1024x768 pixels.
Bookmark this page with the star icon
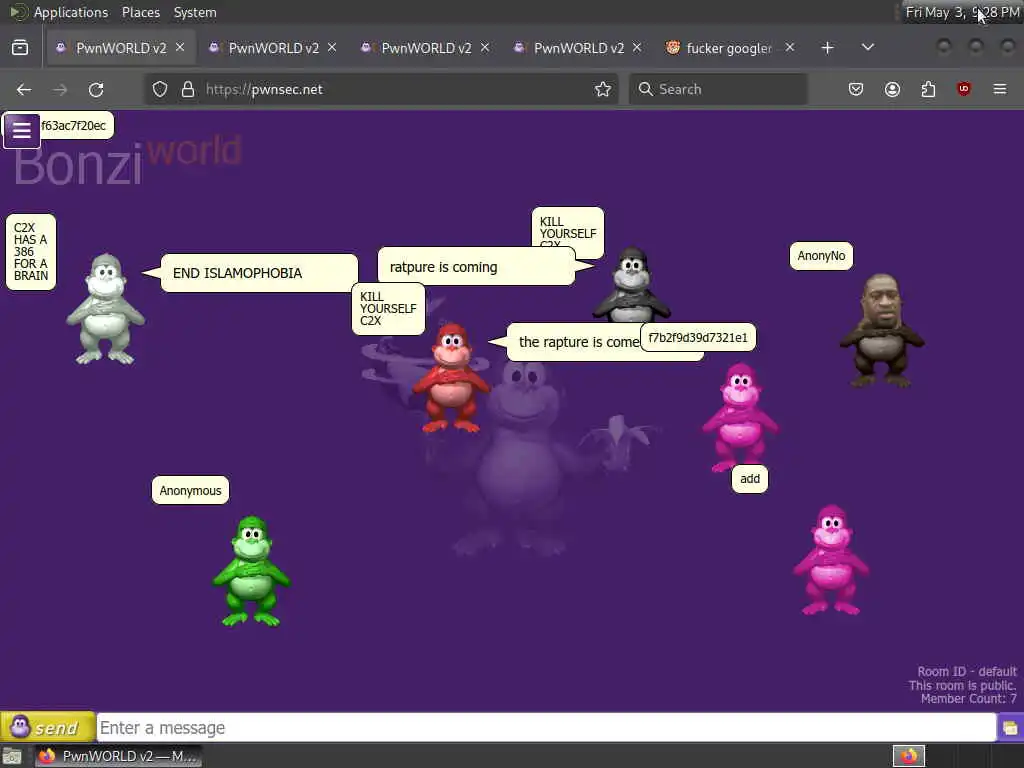coord(603,89)
